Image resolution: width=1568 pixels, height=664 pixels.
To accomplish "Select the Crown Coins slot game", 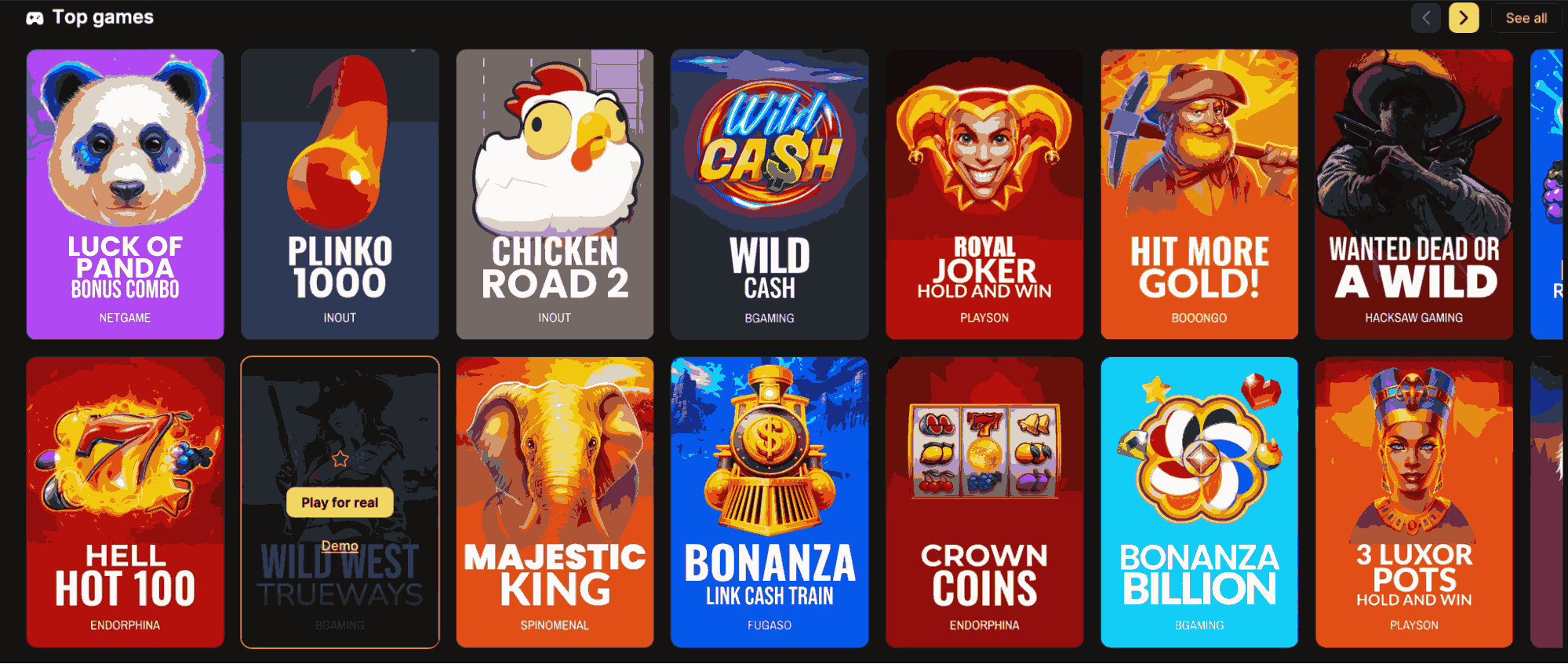I will [x=984, y=502].
